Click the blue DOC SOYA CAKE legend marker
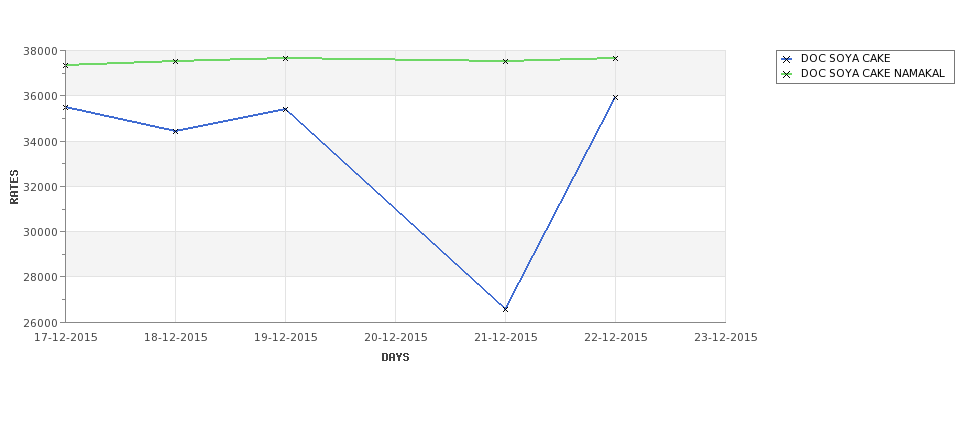975x429 pixels. point(787,59)
